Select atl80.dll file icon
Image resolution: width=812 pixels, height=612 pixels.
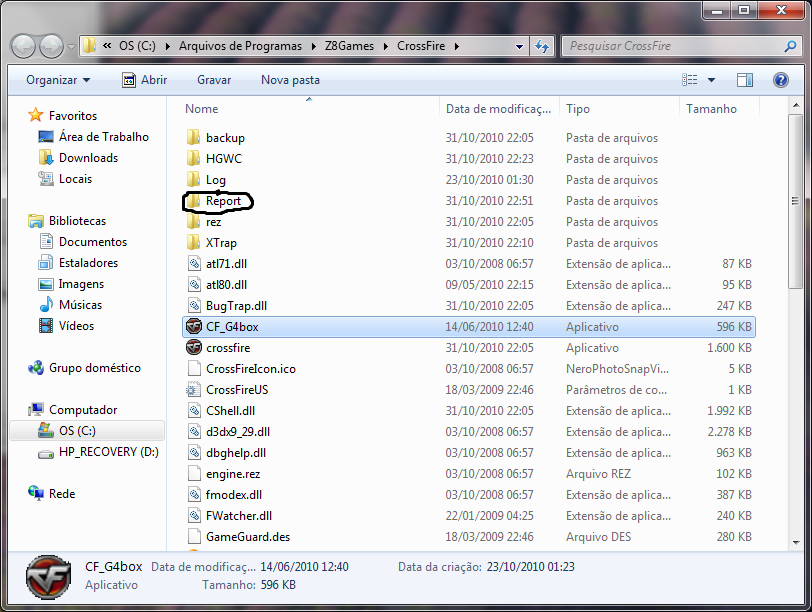194,284
